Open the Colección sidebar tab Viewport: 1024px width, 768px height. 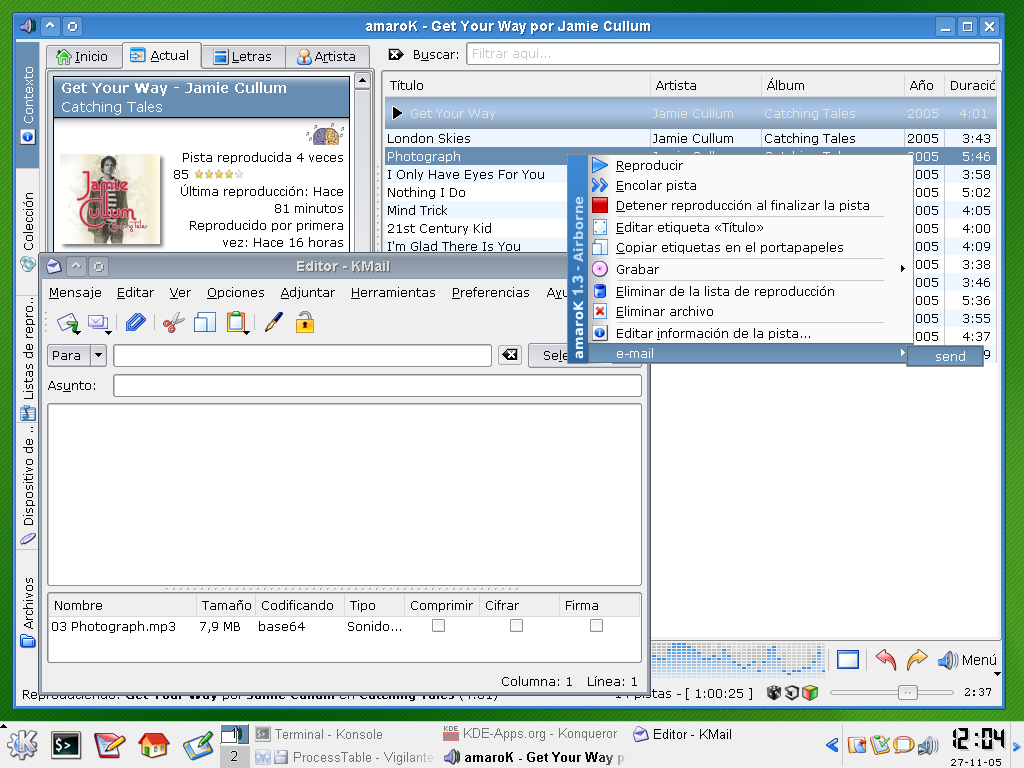click(28, 231)
